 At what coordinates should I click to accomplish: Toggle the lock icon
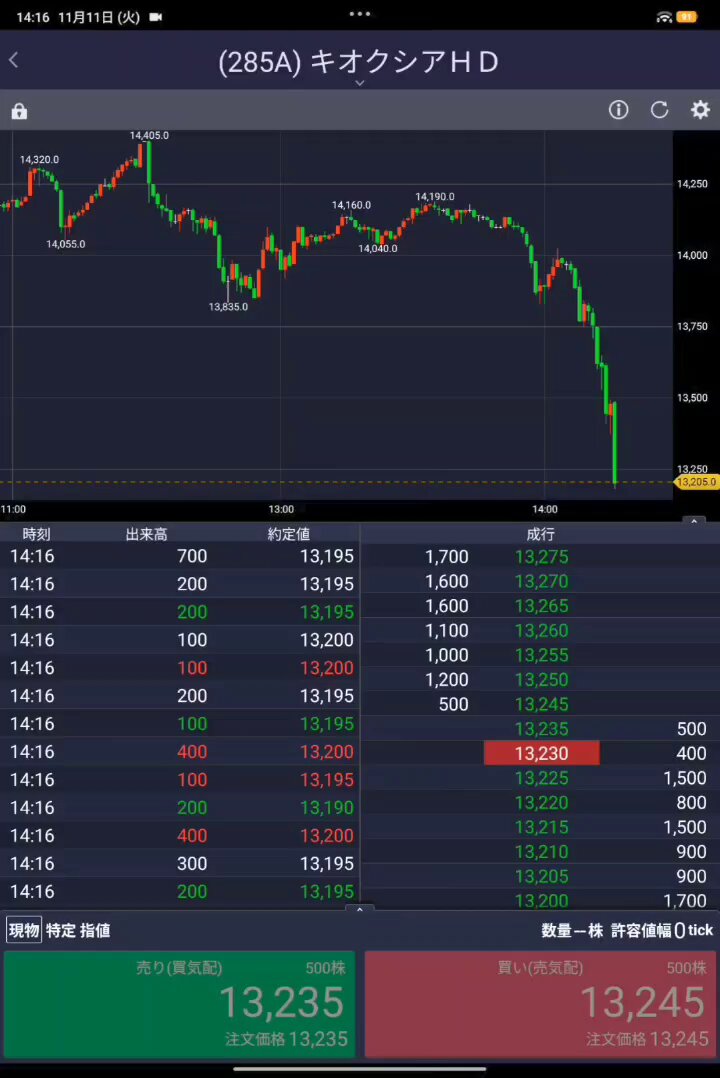coord(19,111)
